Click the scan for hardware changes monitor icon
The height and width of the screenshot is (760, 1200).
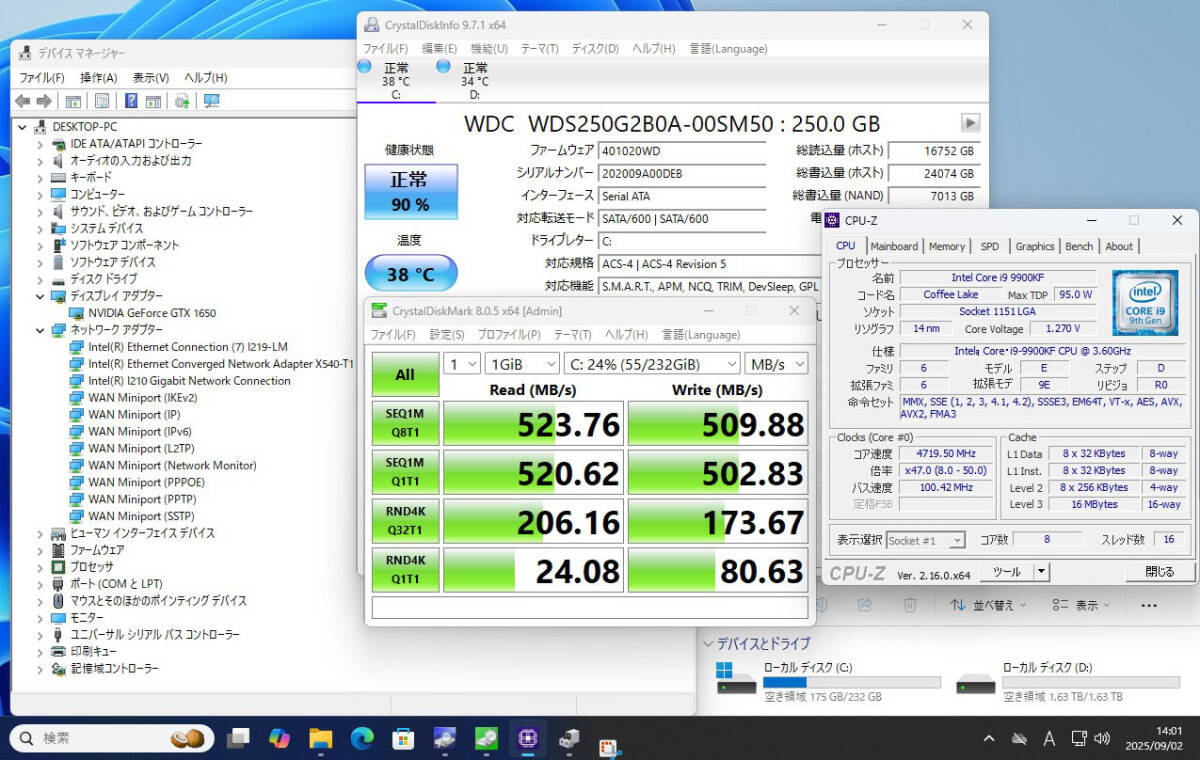pos(211,101)
